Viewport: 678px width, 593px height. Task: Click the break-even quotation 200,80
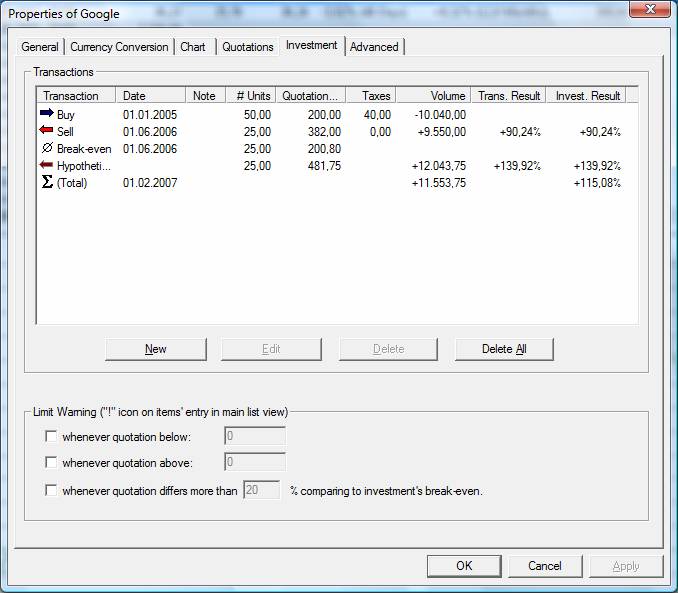[x=324, y=149]
